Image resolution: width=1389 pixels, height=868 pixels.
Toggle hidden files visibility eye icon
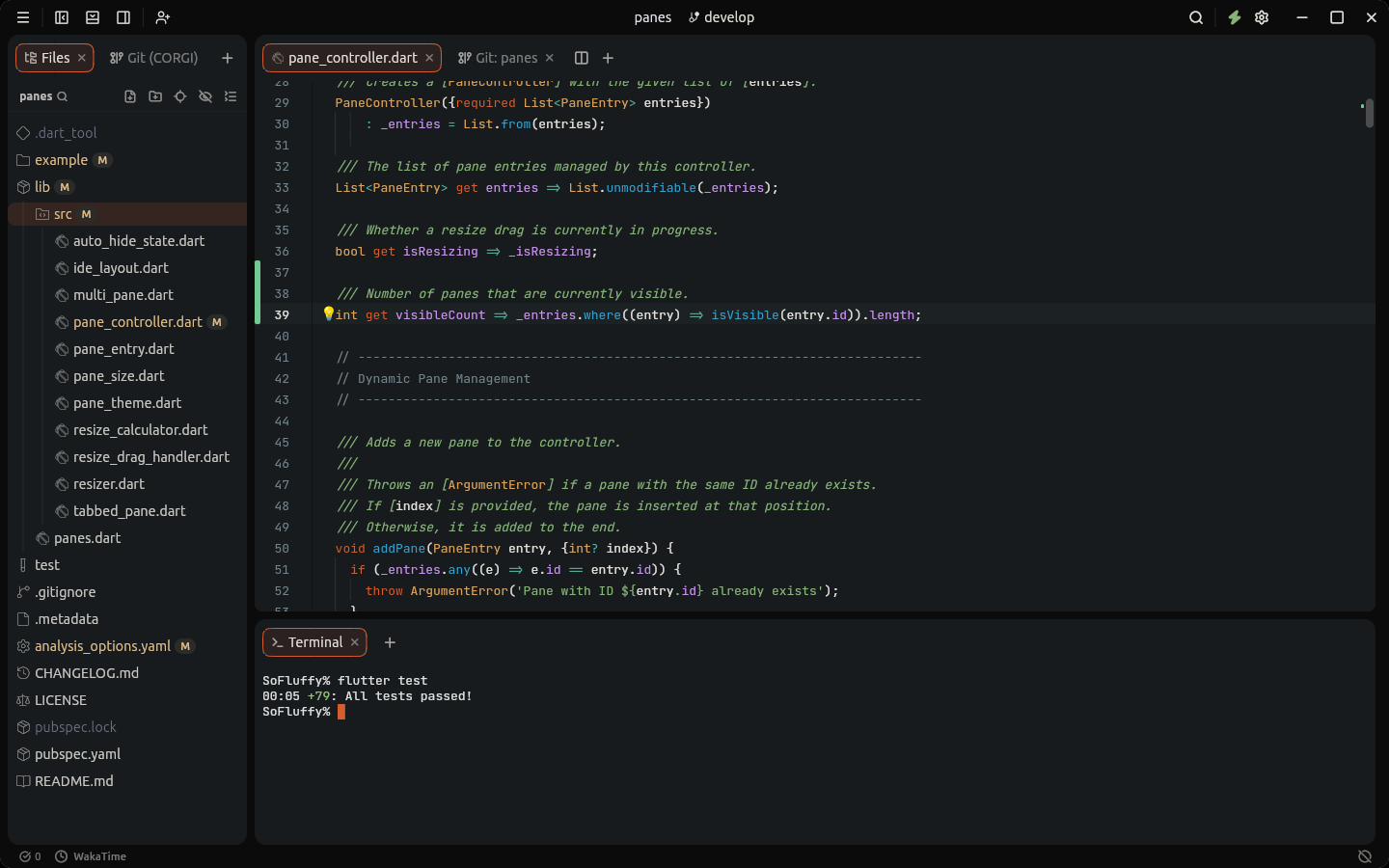click(205, 96)
